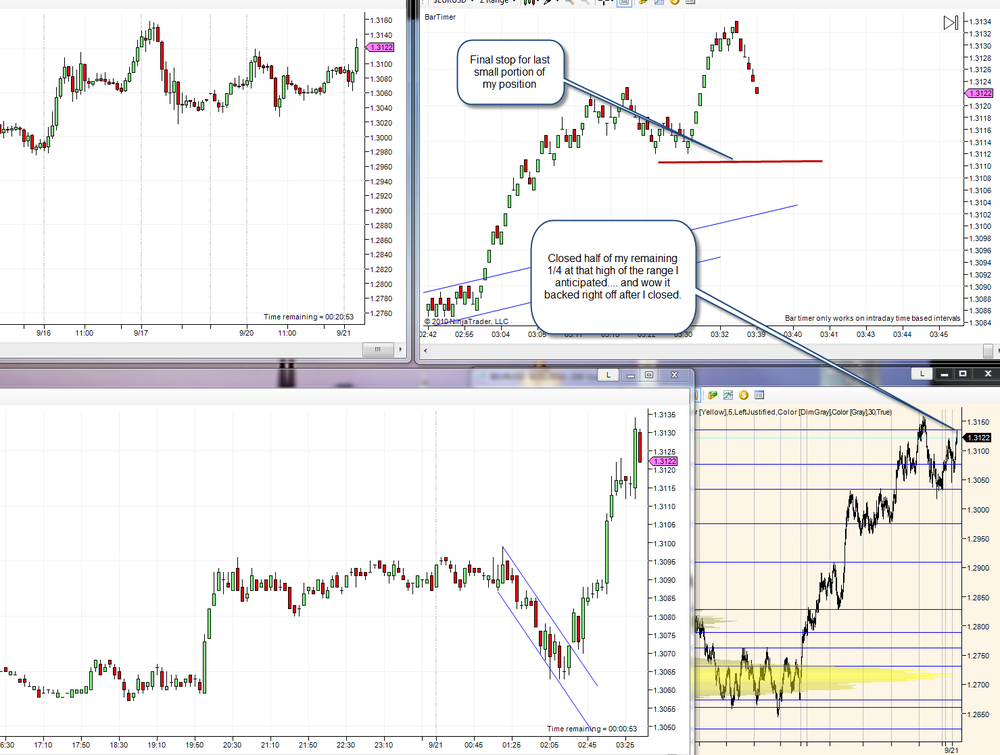Click pink 1.3122 price marker in top-right chart
1000x755 pixels.
click(980, 93)
